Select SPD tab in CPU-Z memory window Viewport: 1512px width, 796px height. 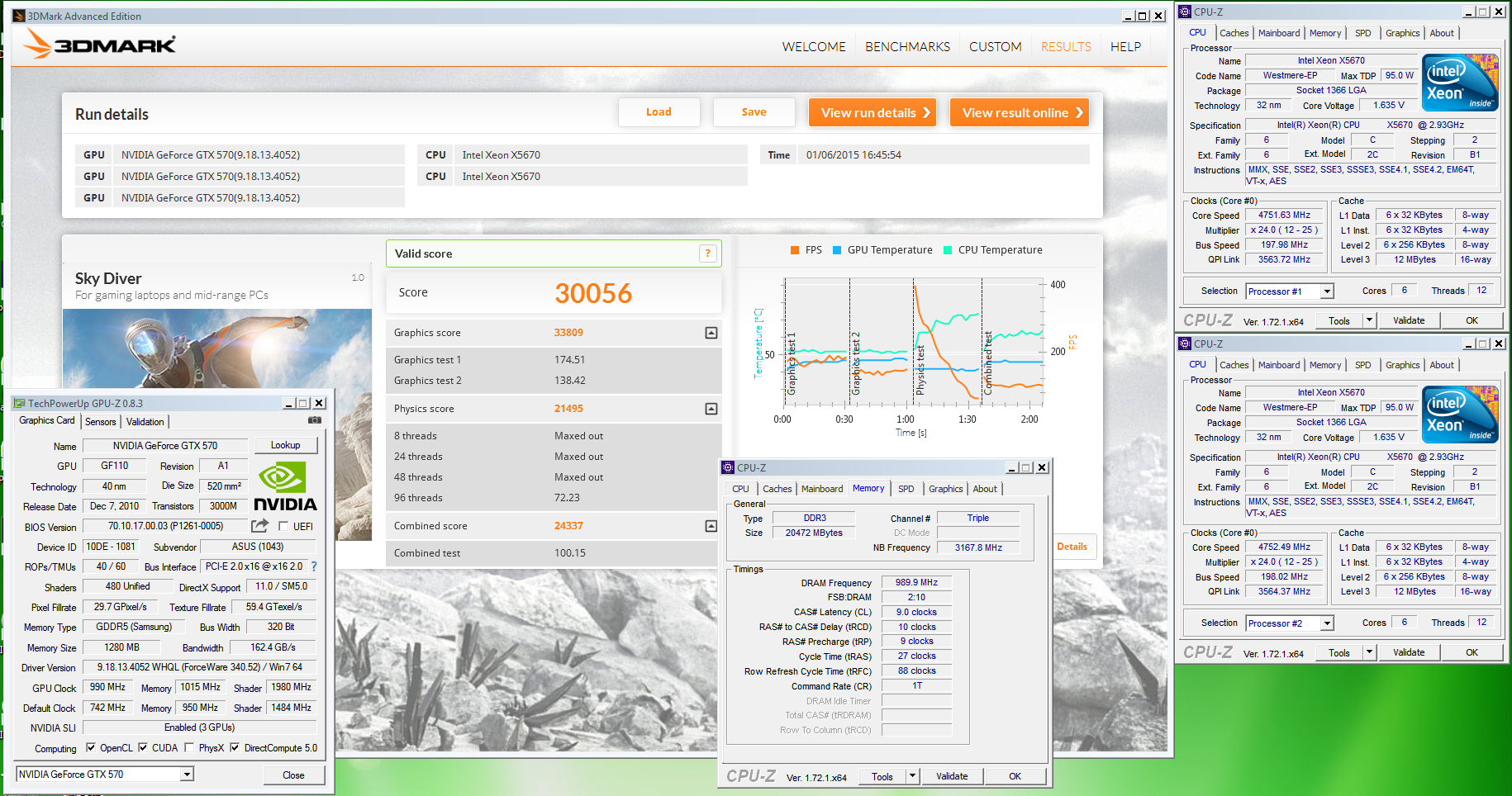pos(906,489)
